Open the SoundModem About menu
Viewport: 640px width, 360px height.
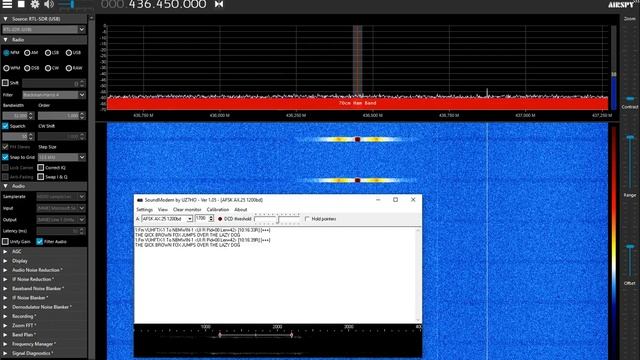(x=240, y=210)
